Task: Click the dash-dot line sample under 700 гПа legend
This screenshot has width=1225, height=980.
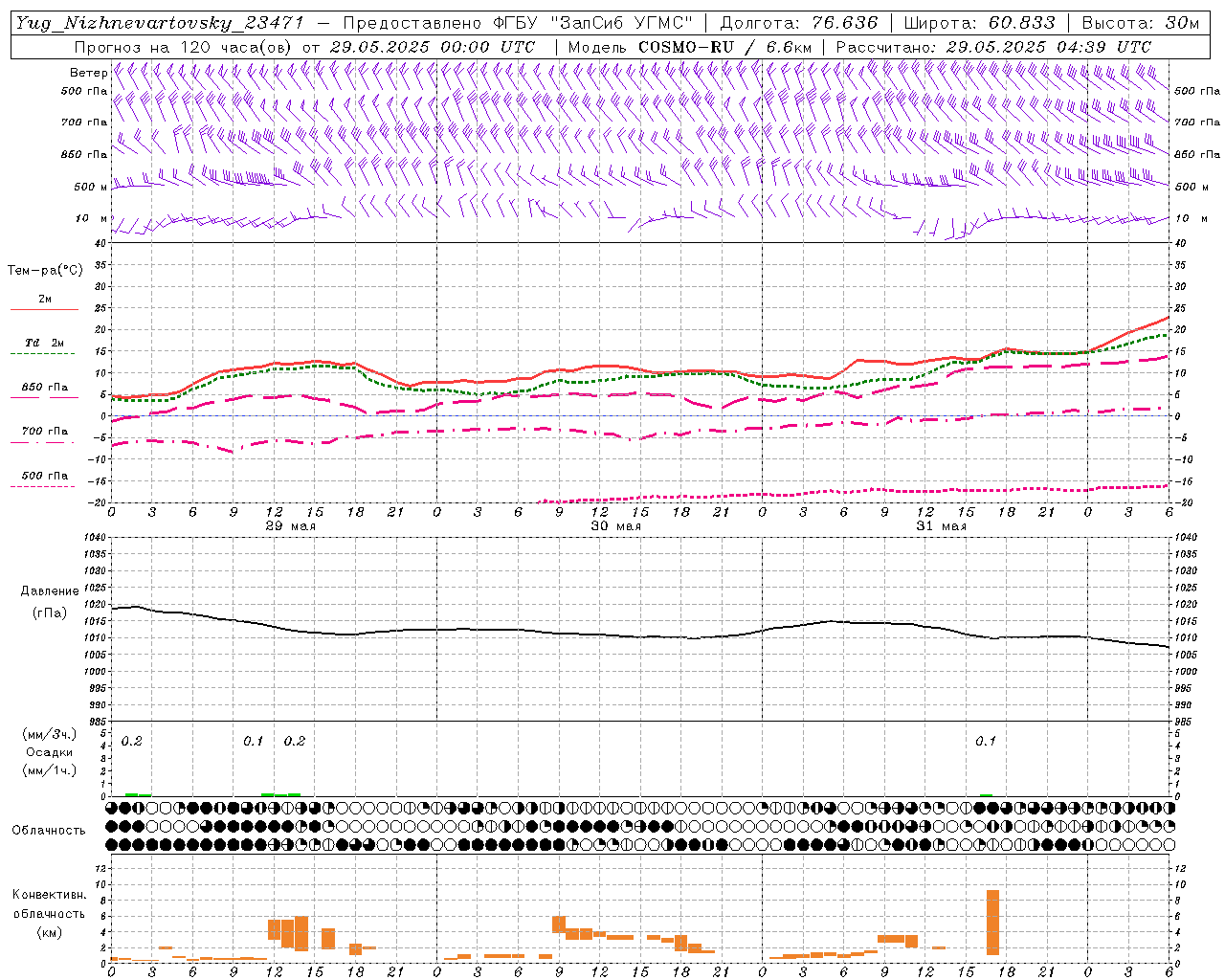Action: [x=42, y=442]
